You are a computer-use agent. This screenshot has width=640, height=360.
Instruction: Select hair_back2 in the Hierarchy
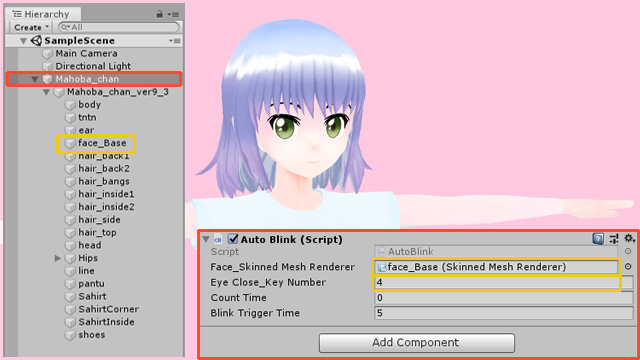coord(104,169)
